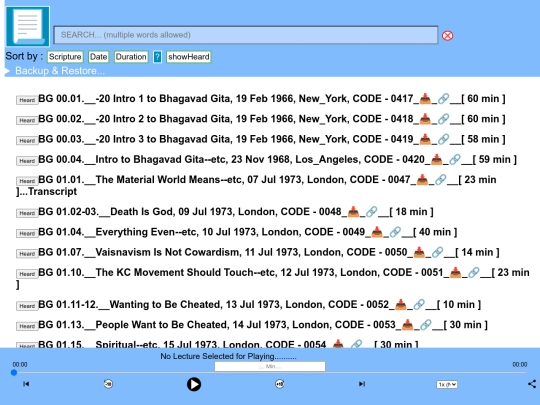Play BG 00.01 Intro 1 to Bhagavad Gita
This screenshot has height=405, width=540.
click(226, 98)
